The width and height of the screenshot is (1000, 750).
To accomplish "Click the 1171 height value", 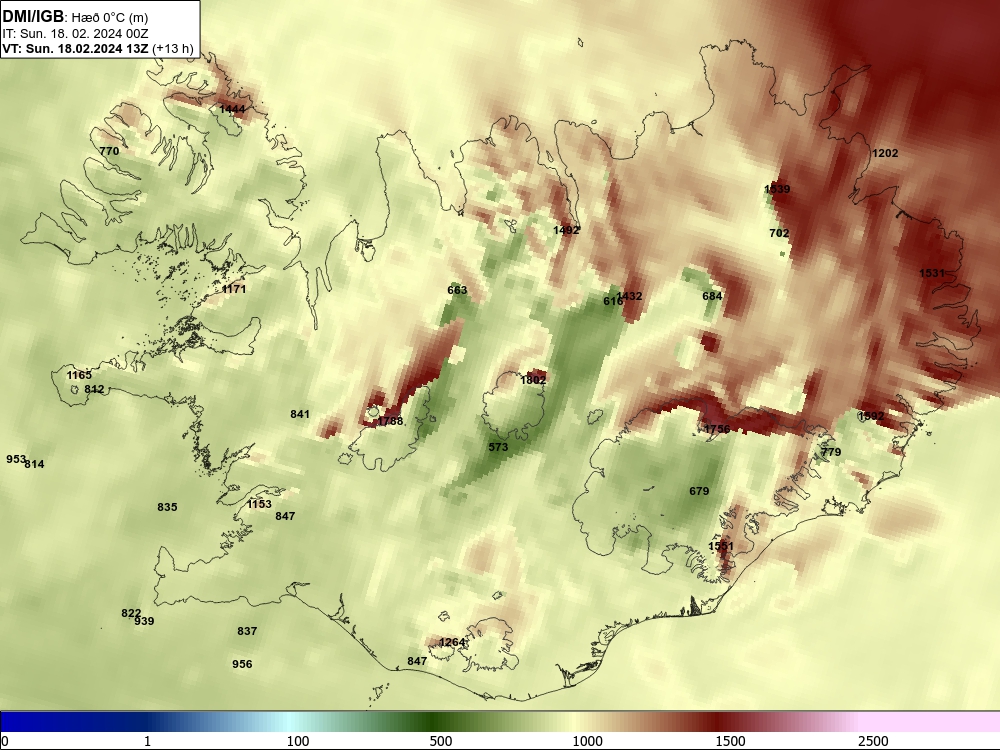I will click(x=233, y=289).
